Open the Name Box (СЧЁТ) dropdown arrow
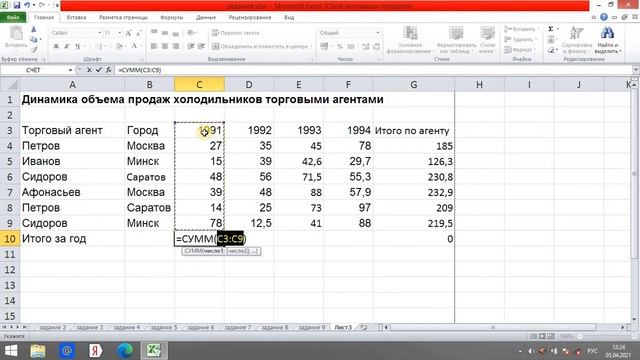The height and width of the screenshot is (360, 640). click(70, 70)
